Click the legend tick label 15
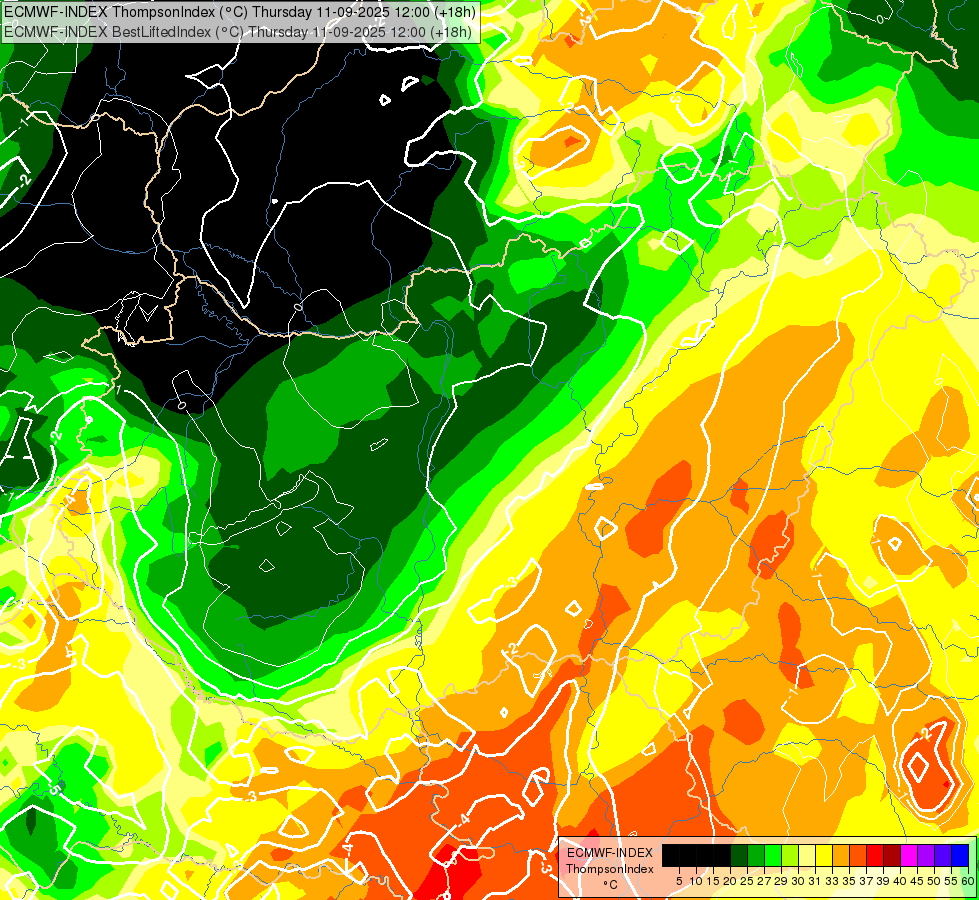Image resolution: width=979 pixels, height=900 pixels. pyautogui.click(x=713, y=881)
